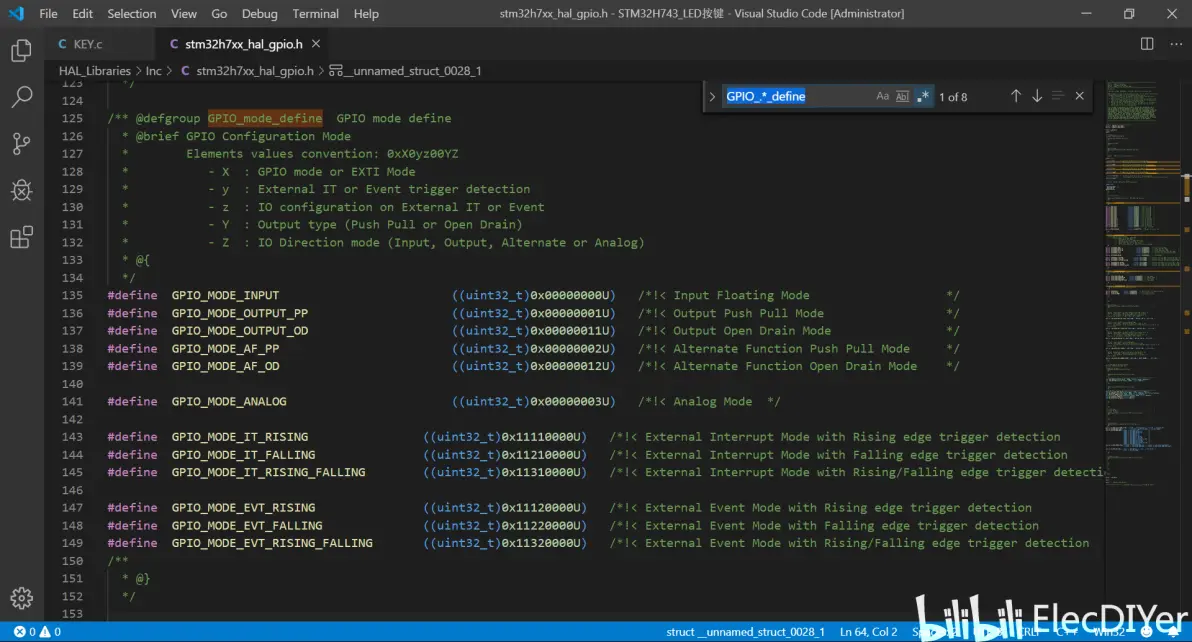Screen dimensions: 1192x642
Task: Toggle Use Regular Expression in find widget
Action: (x=923, y=96)
